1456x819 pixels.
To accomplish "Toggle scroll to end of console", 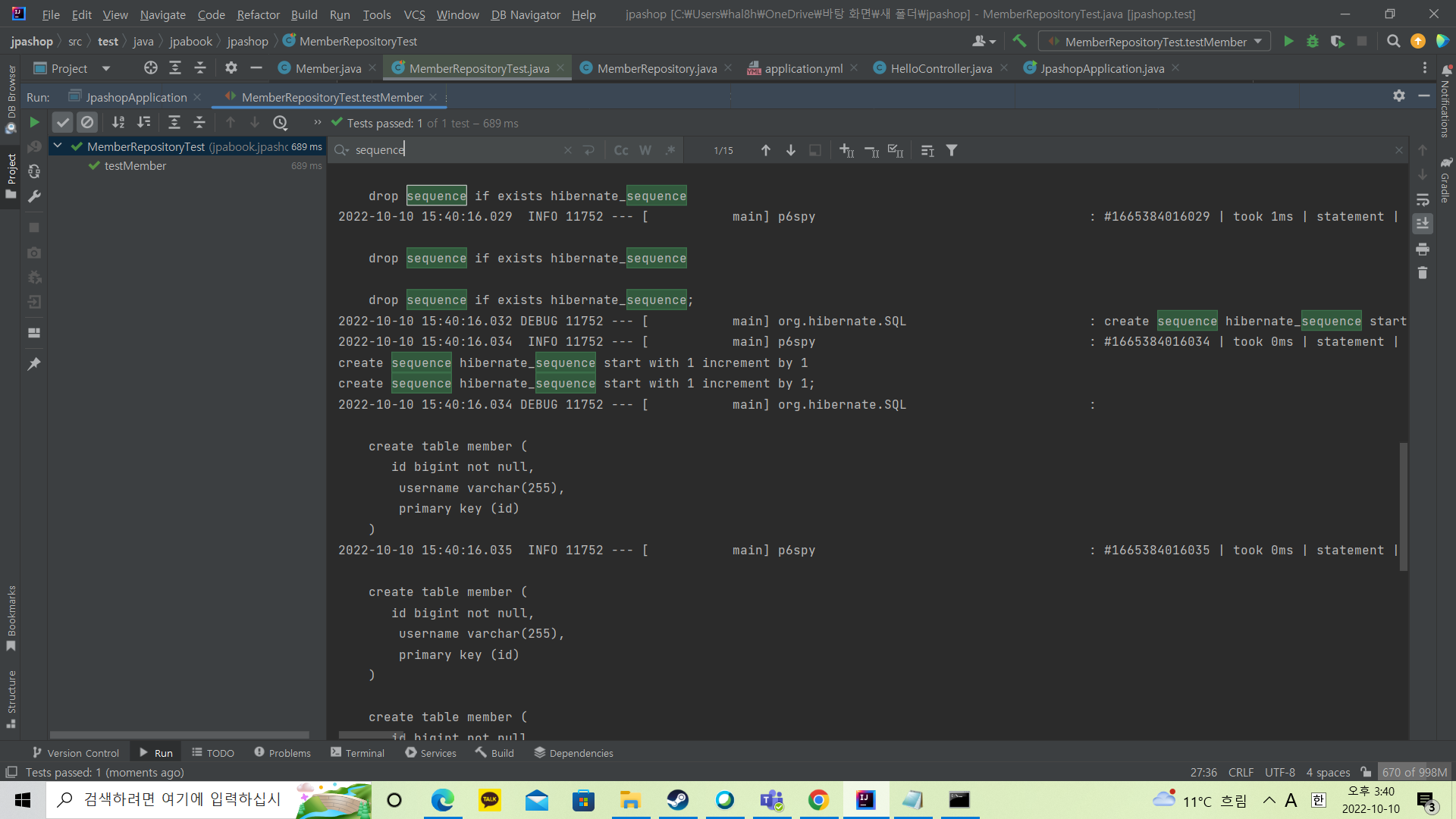I will 1423,224.
